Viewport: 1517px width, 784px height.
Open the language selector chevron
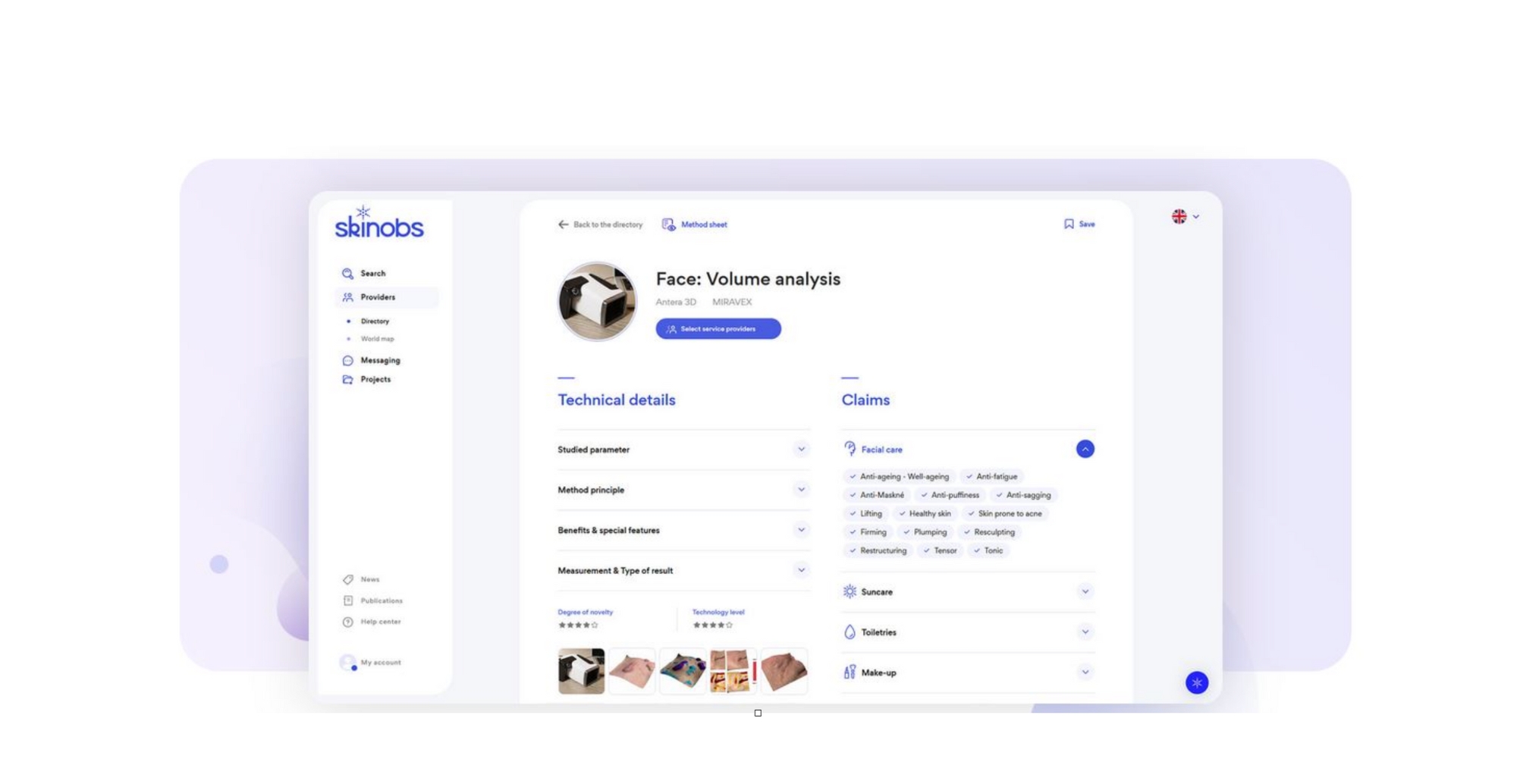tap(1196, 217)
